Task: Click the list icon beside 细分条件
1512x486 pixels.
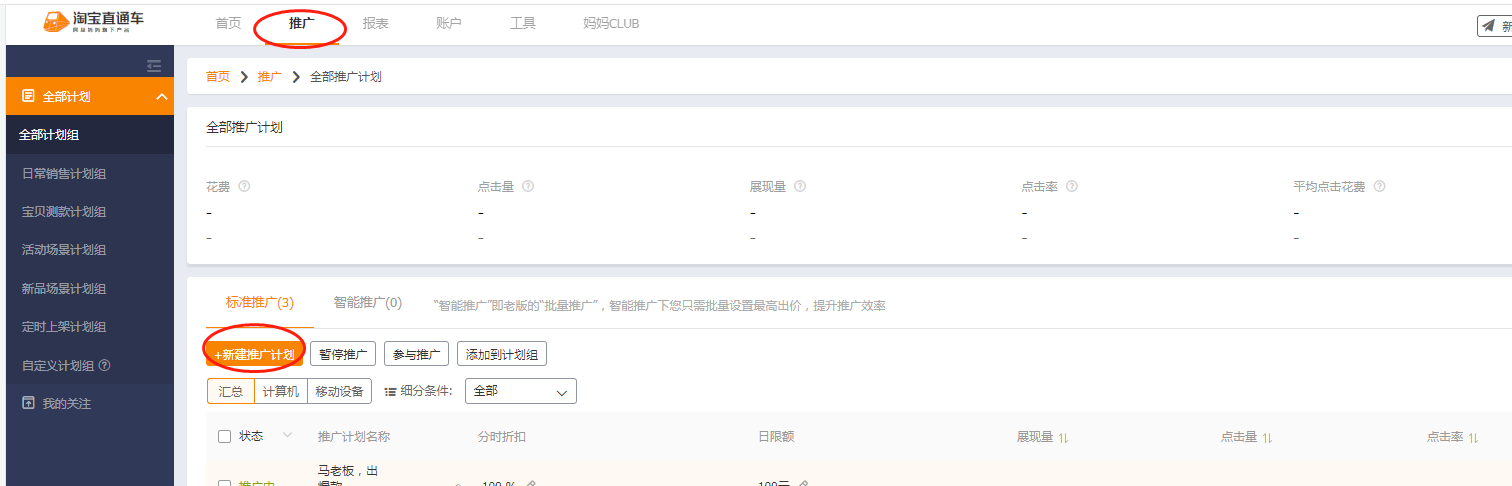Action: click(x=390, y=391)
